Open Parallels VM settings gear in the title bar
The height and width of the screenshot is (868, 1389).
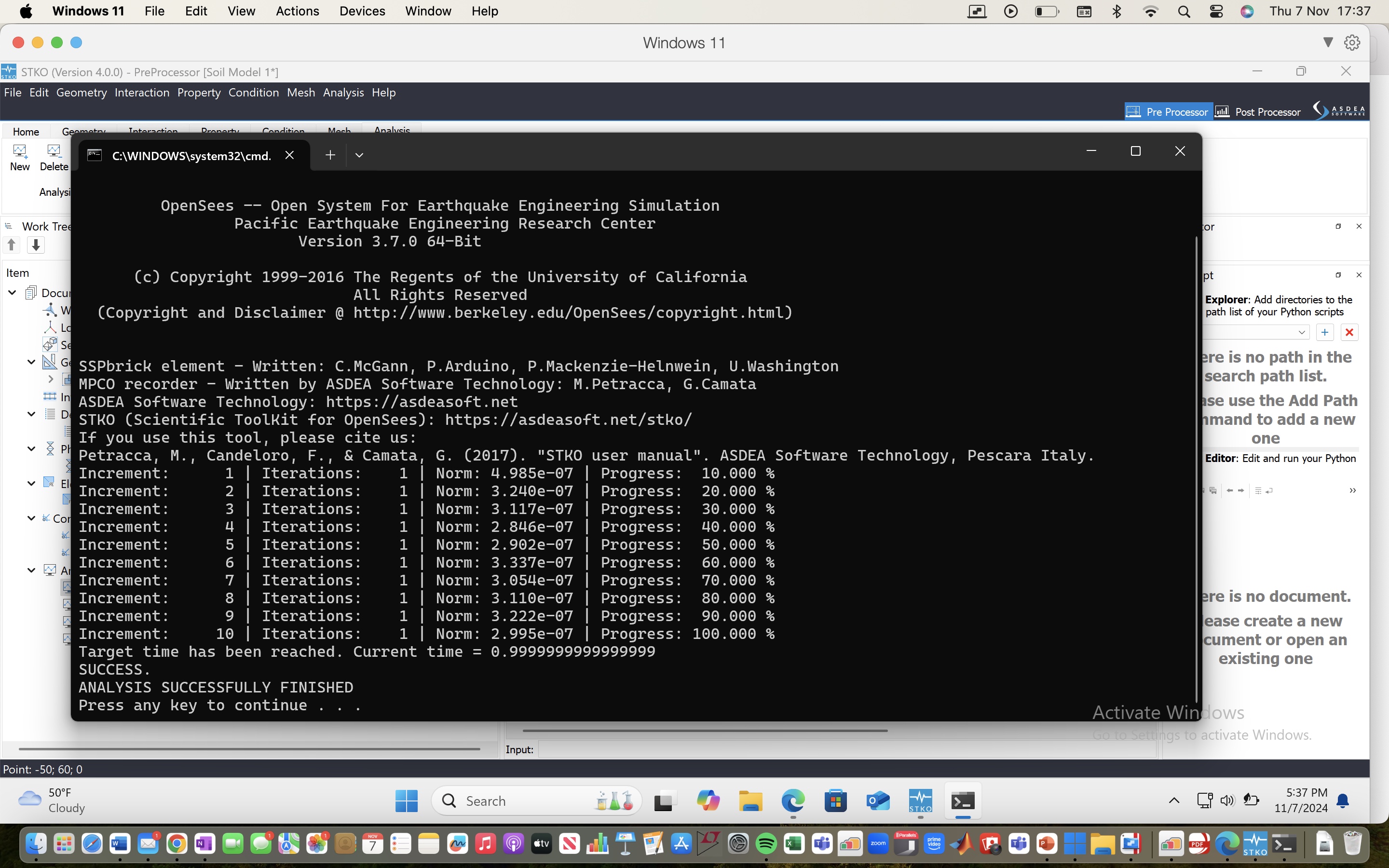1352,42
